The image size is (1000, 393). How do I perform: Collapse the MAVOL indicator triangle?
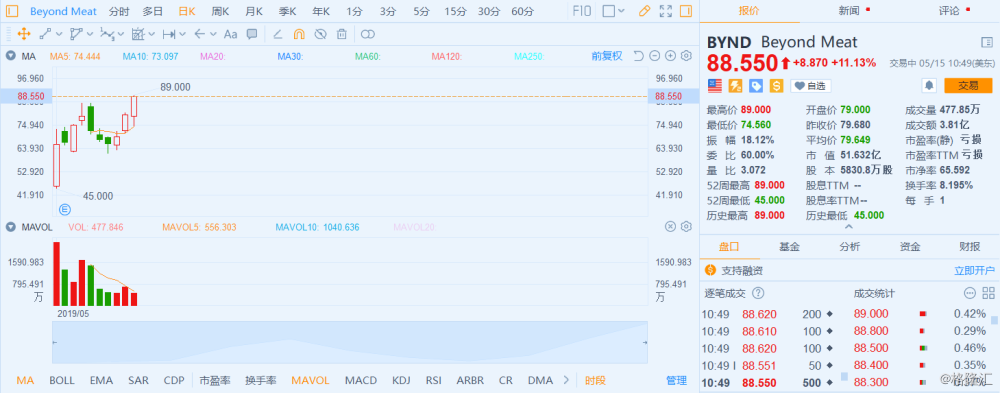11,226
